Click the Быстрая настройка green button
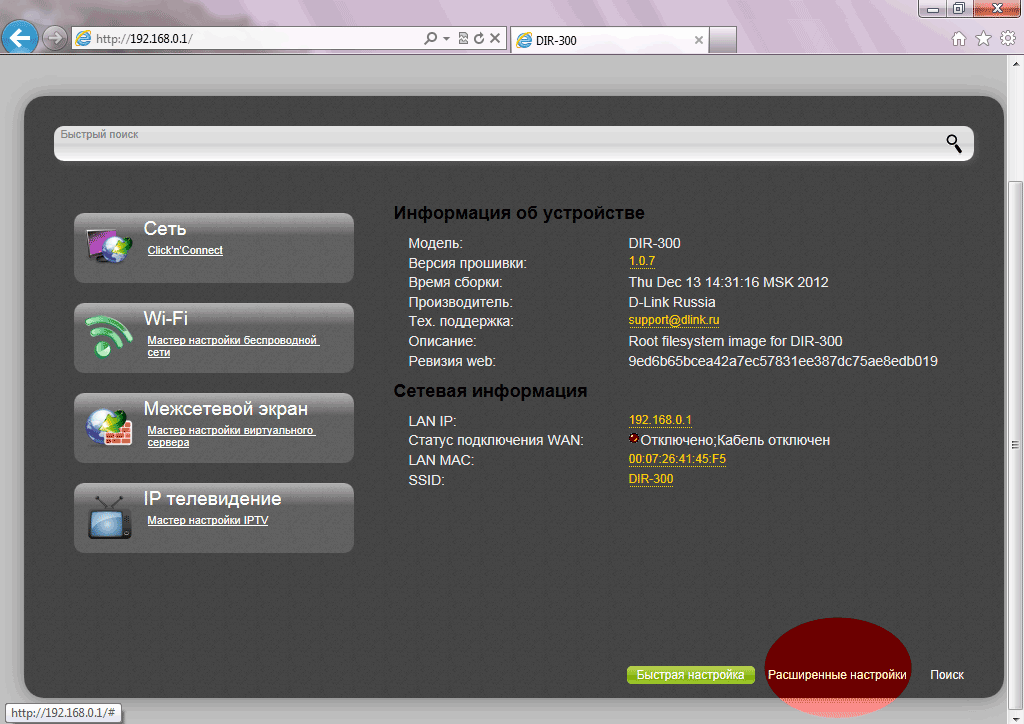The width and height of the screenshot is (1024, 724). click(691, 675)
